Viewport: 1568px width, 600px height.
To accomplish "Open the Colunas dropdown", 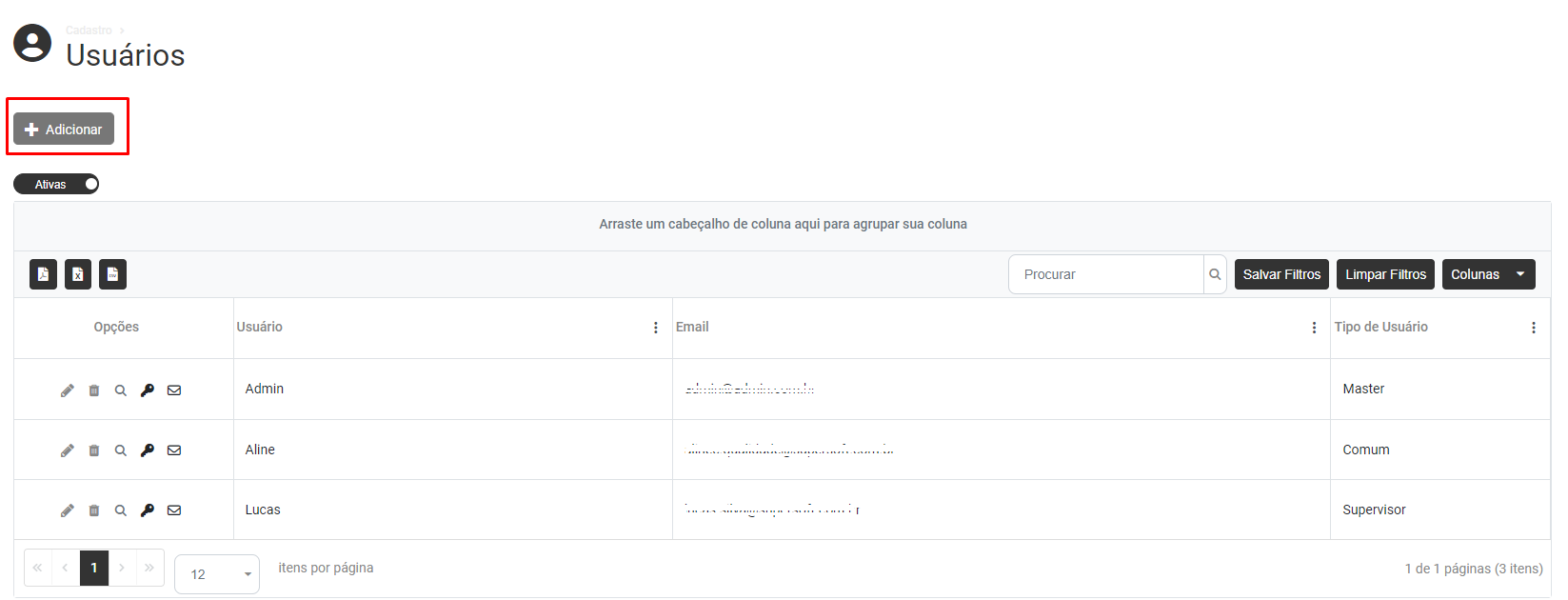I will [1489, 274].
